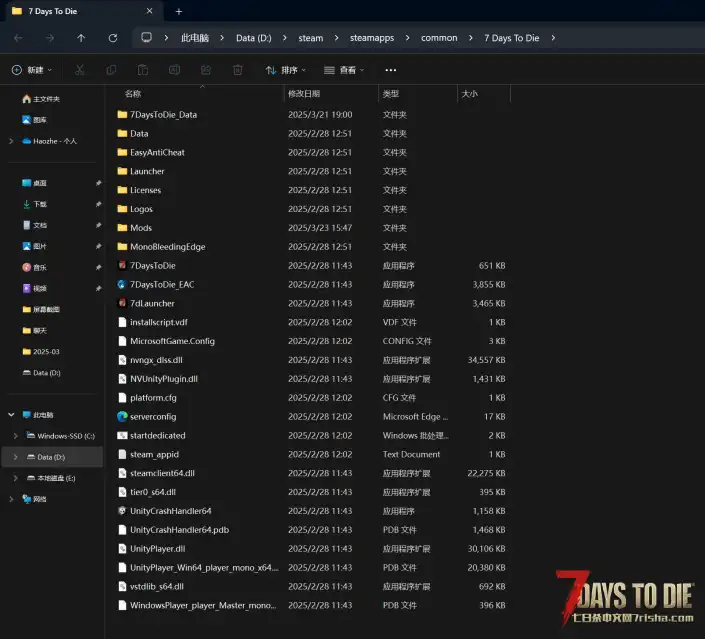705x639 pixels.
Task: Expand the Haozhe - 个人 OneDrive node
Action: [11, 141]
